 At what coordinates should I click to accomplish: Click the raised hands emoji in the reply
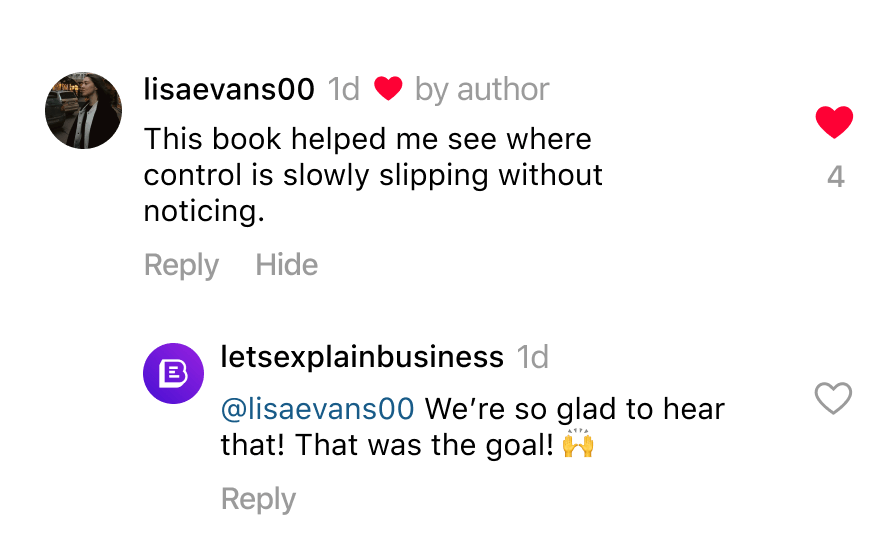click(578, 443)
